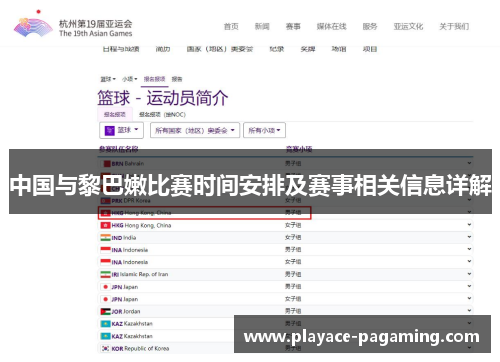Open the 所有小项 events dropdown

point(264,130)
